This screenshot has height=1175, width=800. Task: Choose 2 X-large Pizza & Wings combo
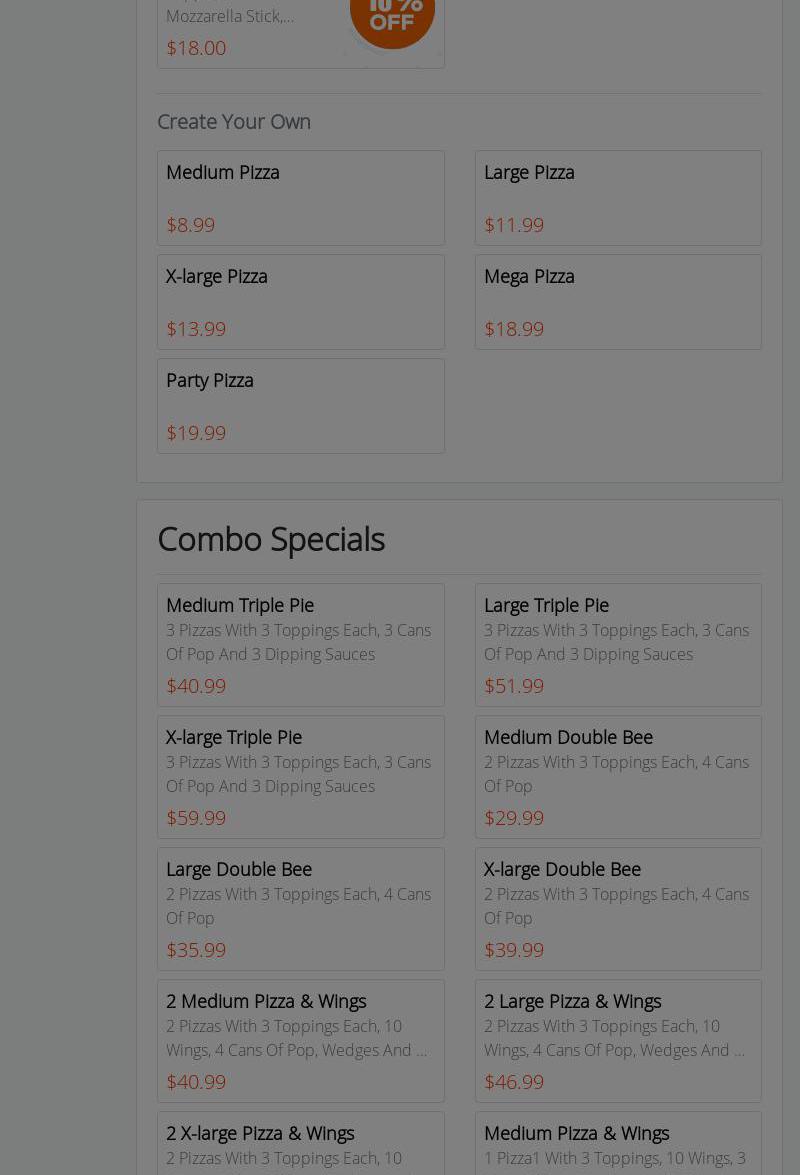point(300,1145)
